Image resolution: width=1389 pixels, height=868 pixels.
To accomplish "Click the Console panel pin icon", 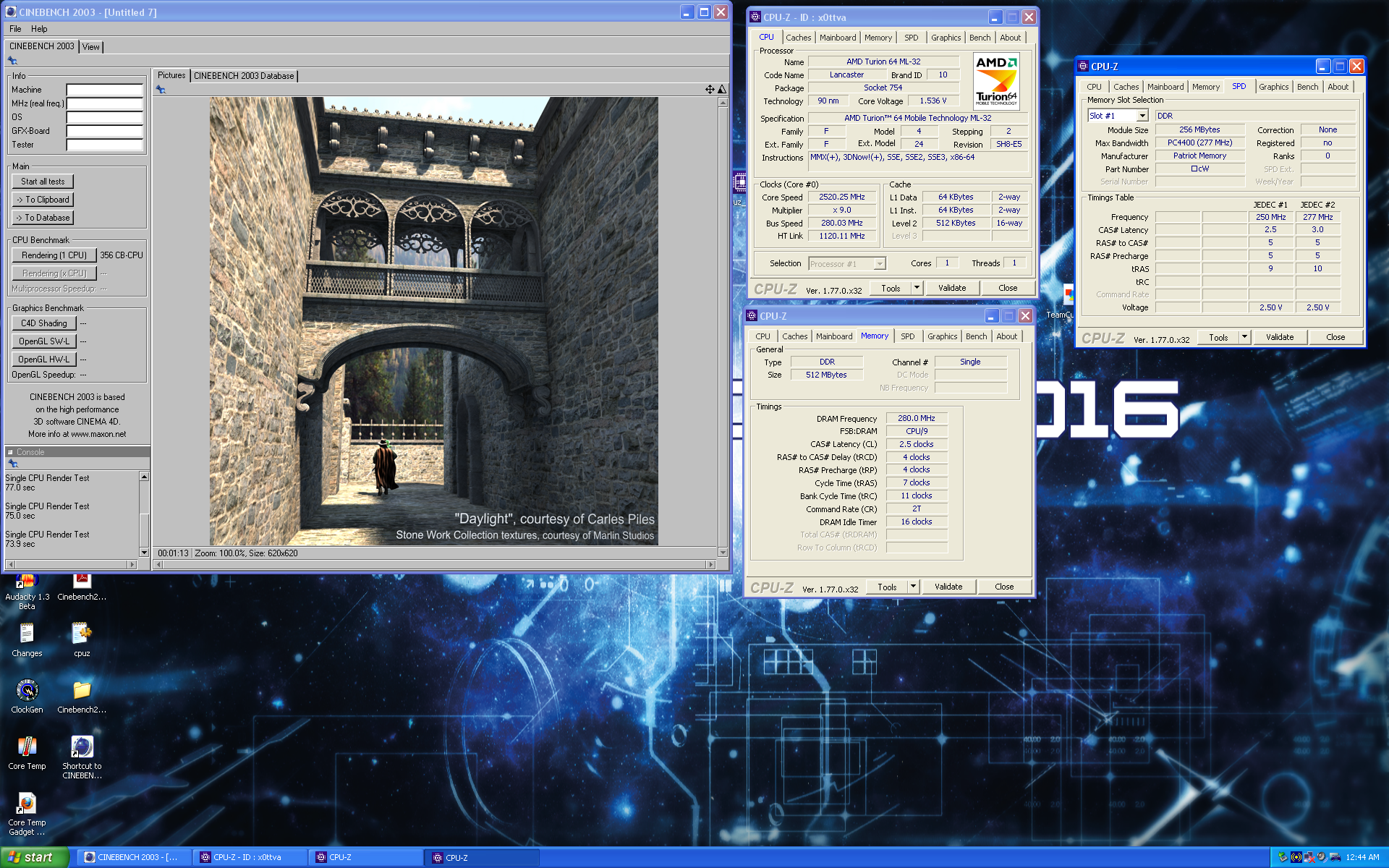I will [12, 463].
